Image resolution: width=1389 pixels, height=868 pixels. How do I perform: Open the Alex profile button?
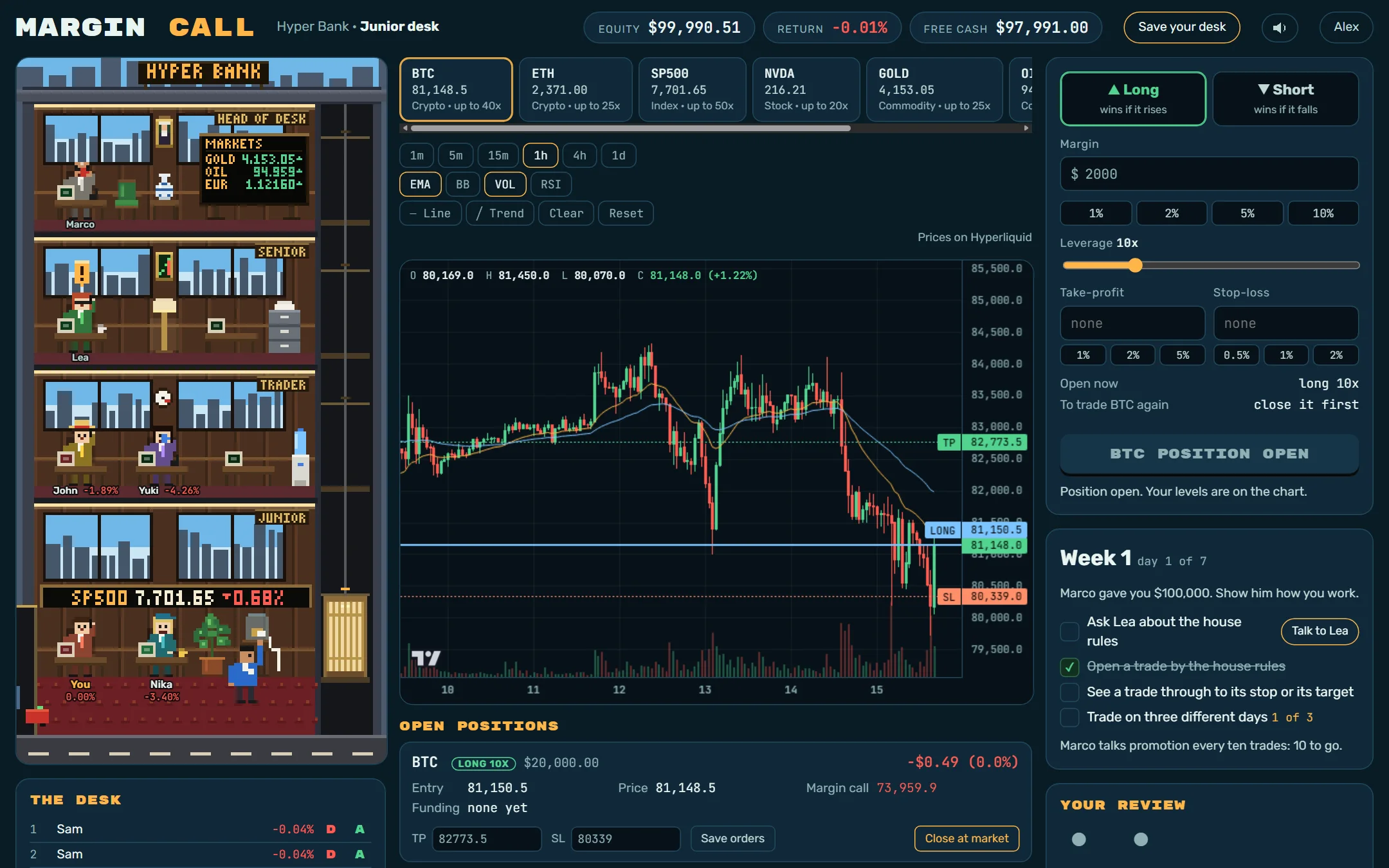(x=1346, y=28)
